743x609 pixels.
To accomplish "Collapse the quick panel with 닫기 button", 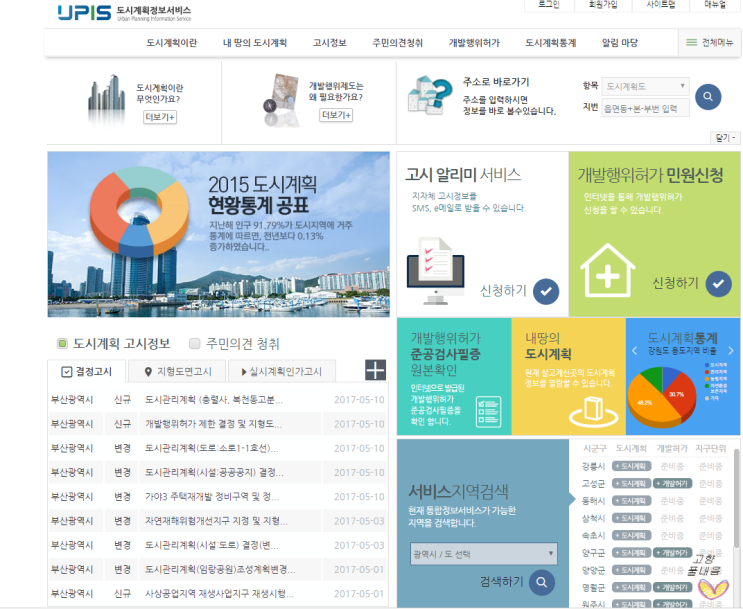I will pos(725,137).
